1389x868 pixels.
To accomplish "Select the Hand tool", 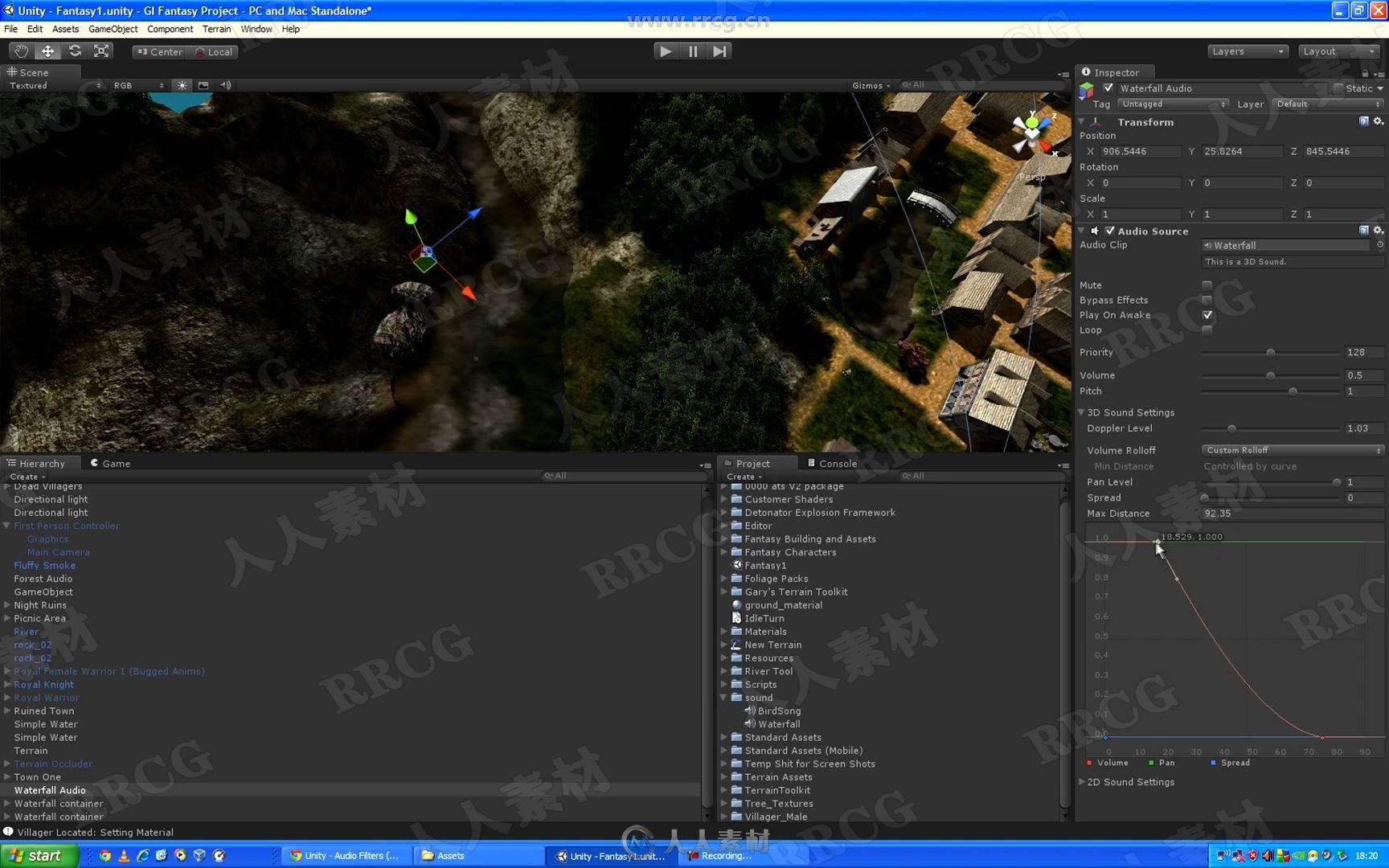I will [x=21, y=51].
